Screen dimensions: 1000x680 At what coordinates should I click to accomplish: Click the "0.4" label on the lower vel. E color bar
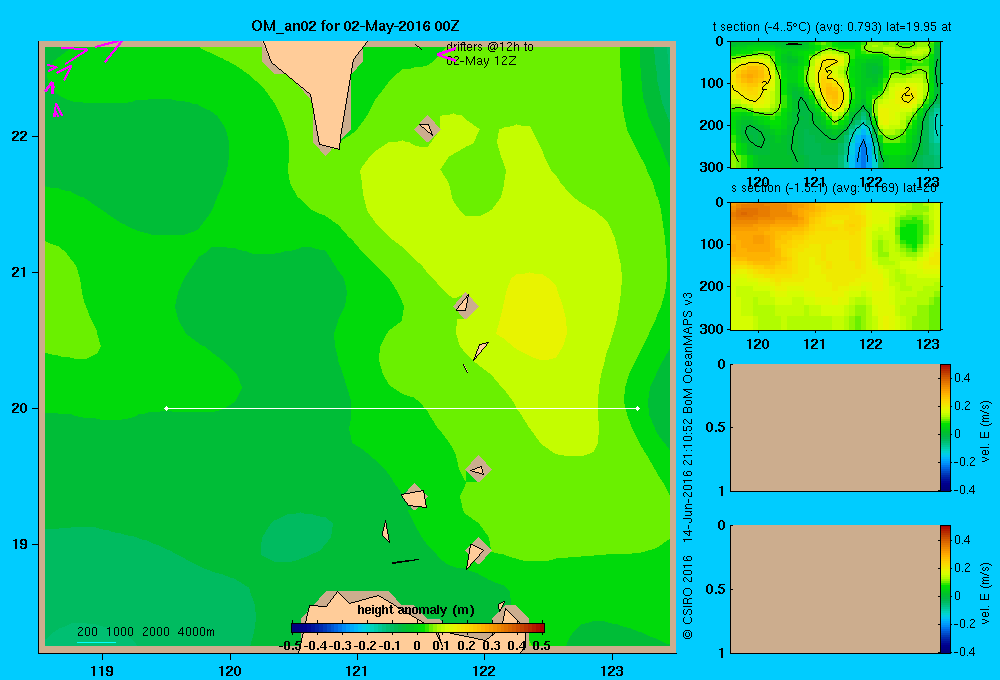962,540
